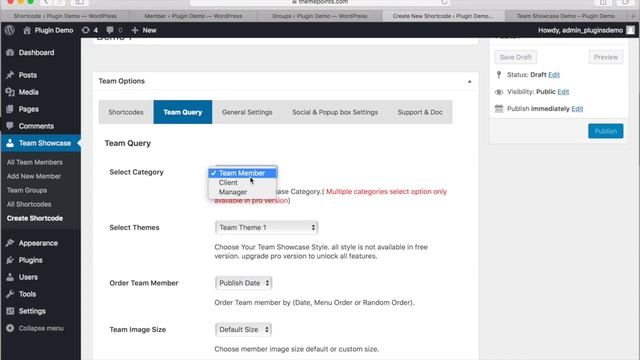
Task: Switch to Groups Plugin Demo browser tab
Action: coord(320,16)
